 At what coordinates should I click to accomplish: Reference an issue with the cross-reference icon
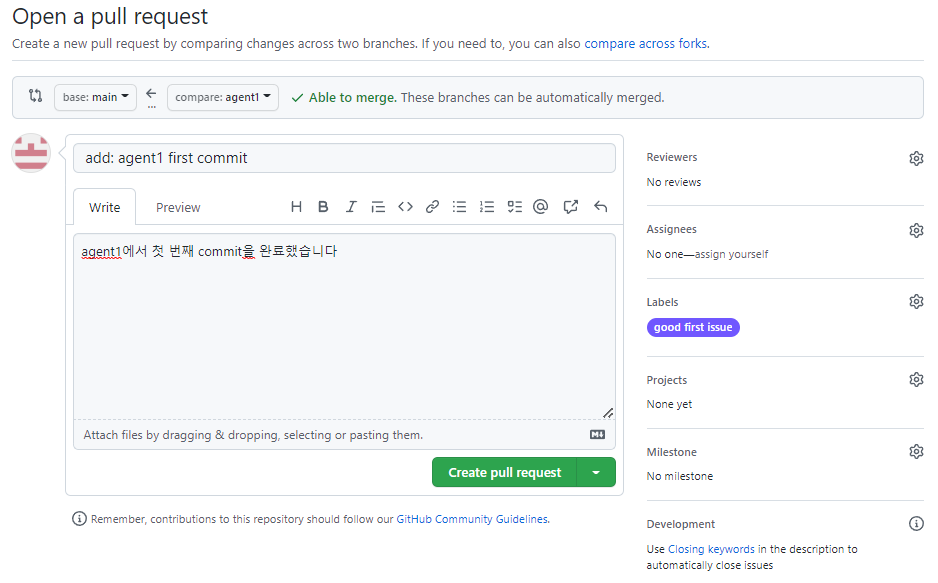(571, 207)
